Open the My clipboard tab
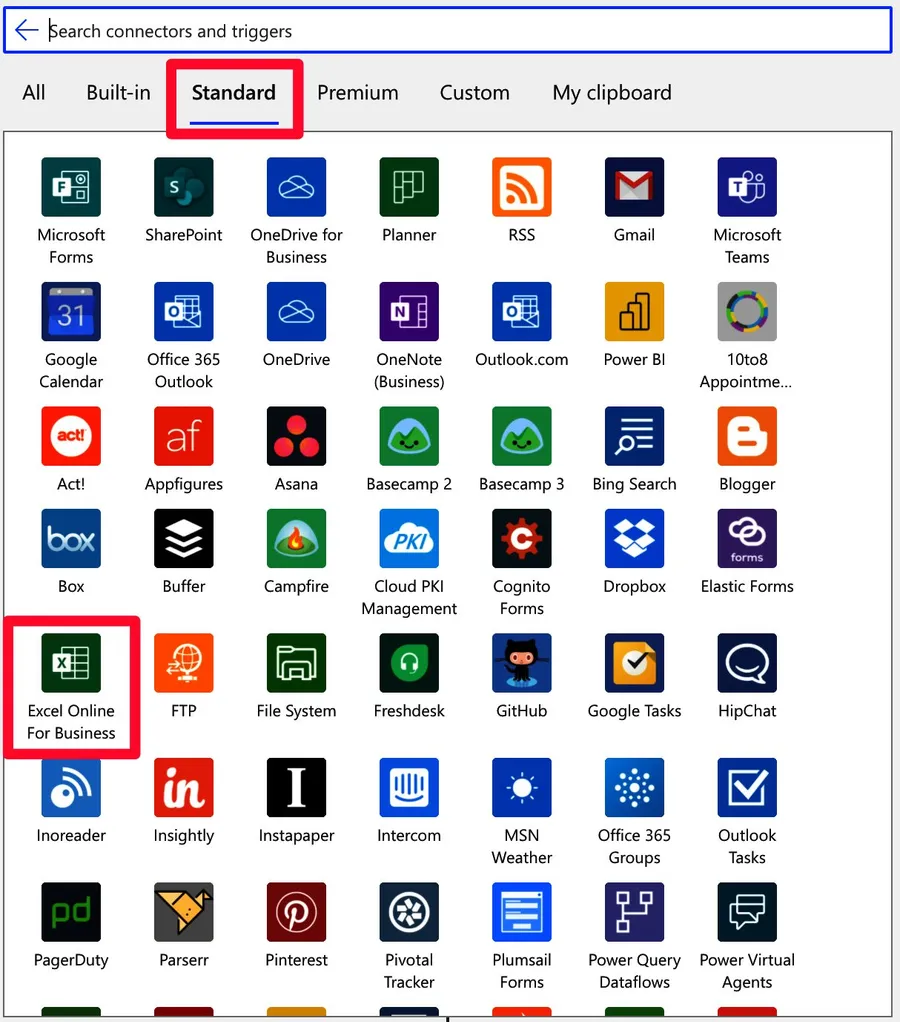This screenshot has height=1022, width=900. pos(611,92)
